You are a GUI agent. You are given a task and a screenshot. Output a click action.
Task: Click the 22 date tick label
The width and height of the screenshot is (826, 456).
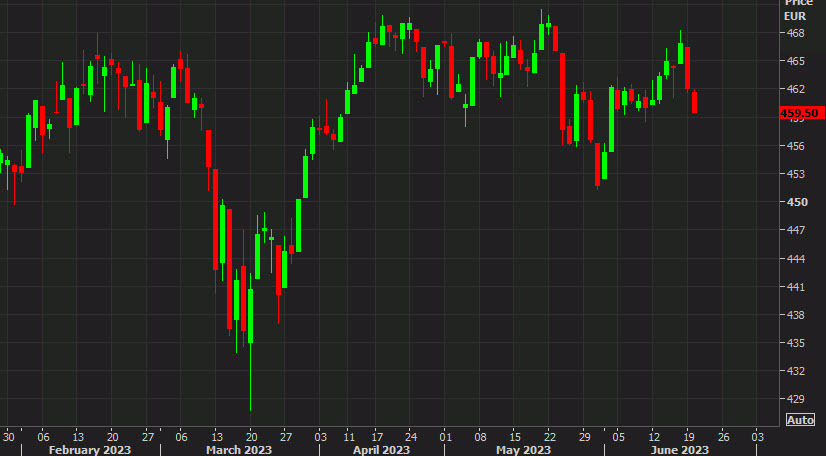pos(550,437)
